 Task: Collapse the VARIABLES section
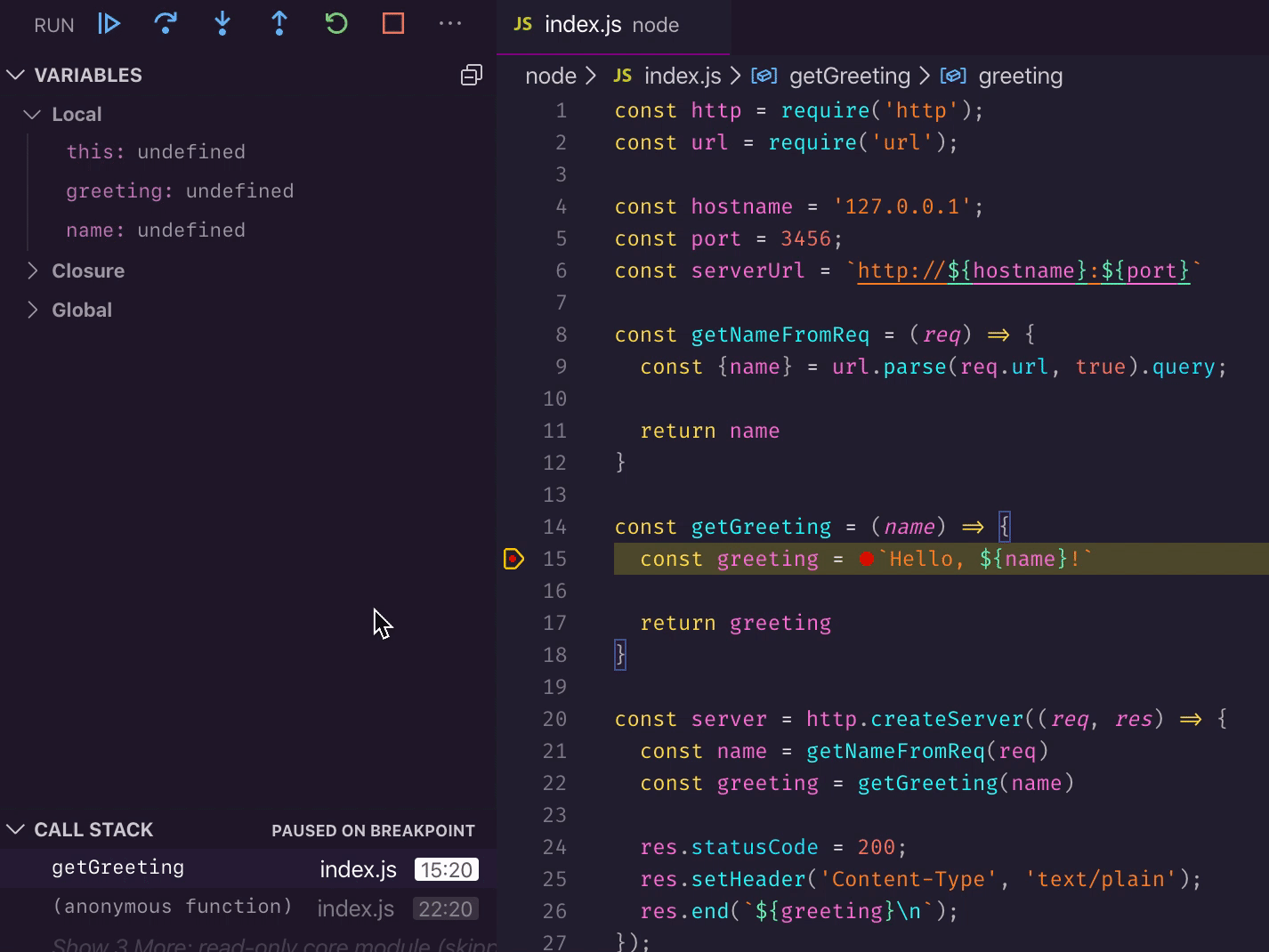tap(87, 76)
